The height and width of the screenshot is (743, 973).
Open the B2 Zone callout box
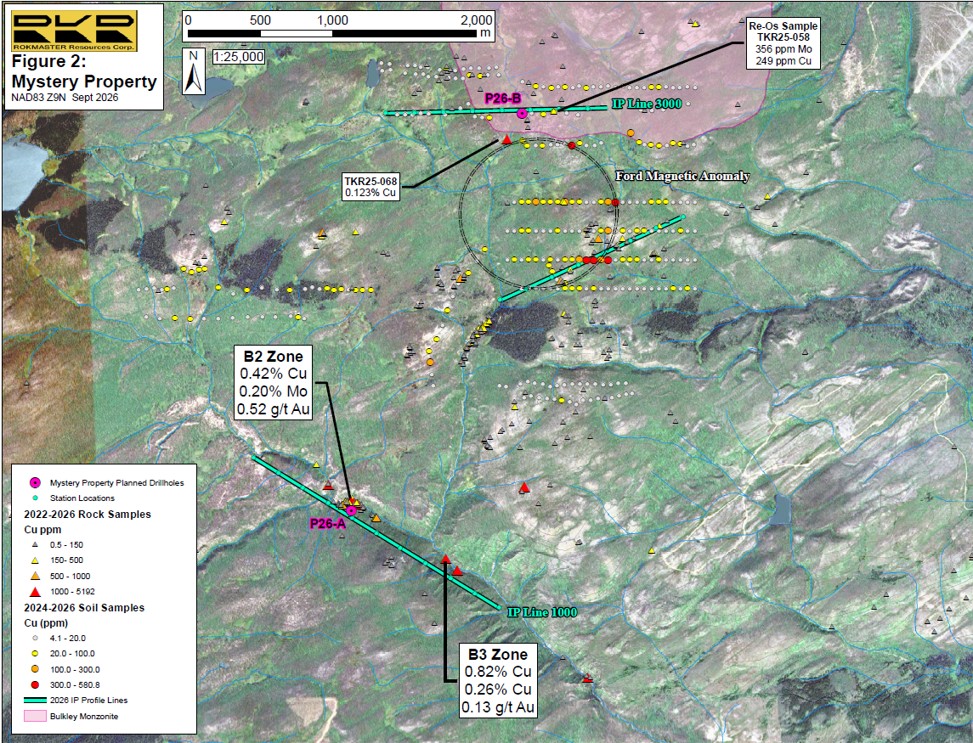[274, 383]
